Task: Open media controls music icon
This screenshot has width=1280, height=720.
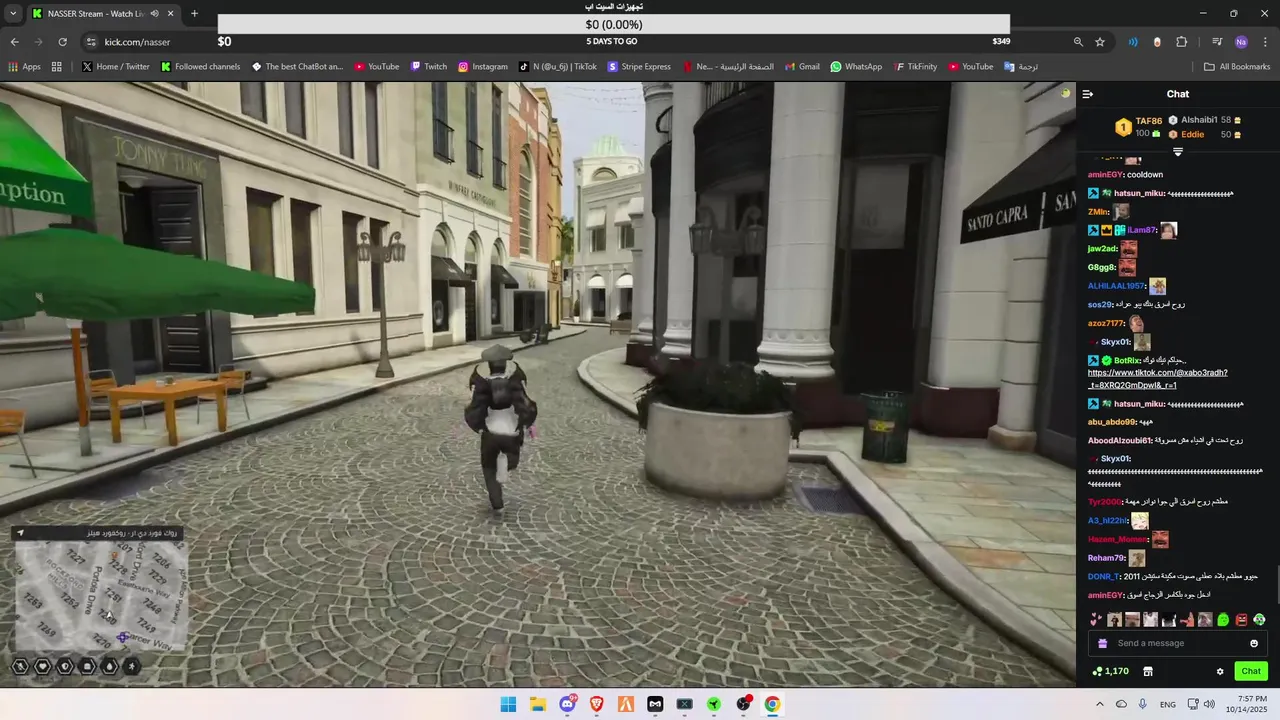Action: tap(1217, 42)
